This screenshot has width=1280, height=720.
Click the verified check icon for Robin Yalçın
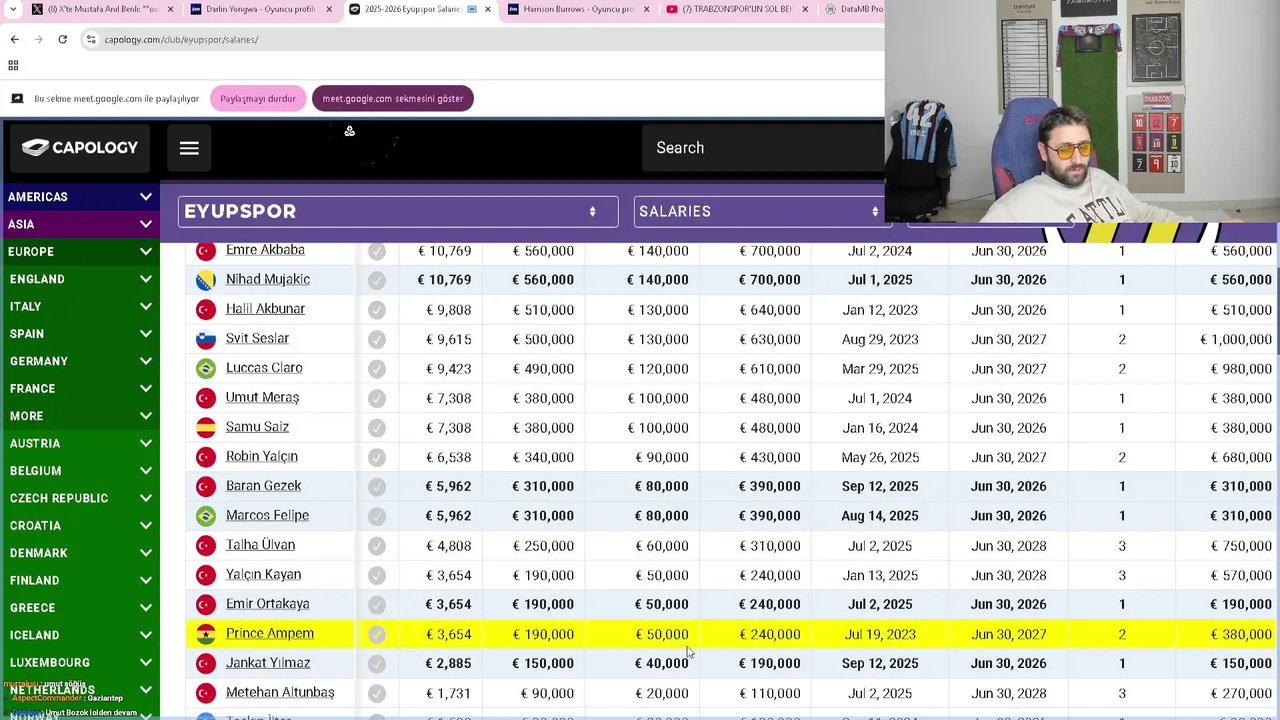coord(377,457)
